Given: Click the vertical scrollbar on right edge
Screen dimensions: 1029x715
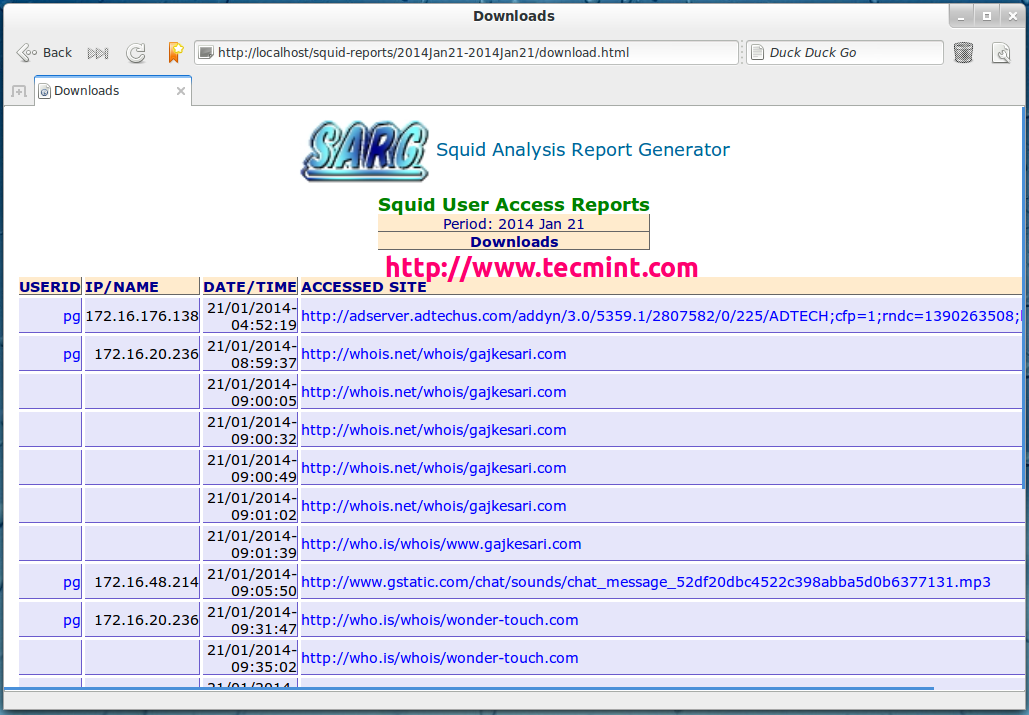Looking at the screenshot, I should click(x=1024, y=297).
